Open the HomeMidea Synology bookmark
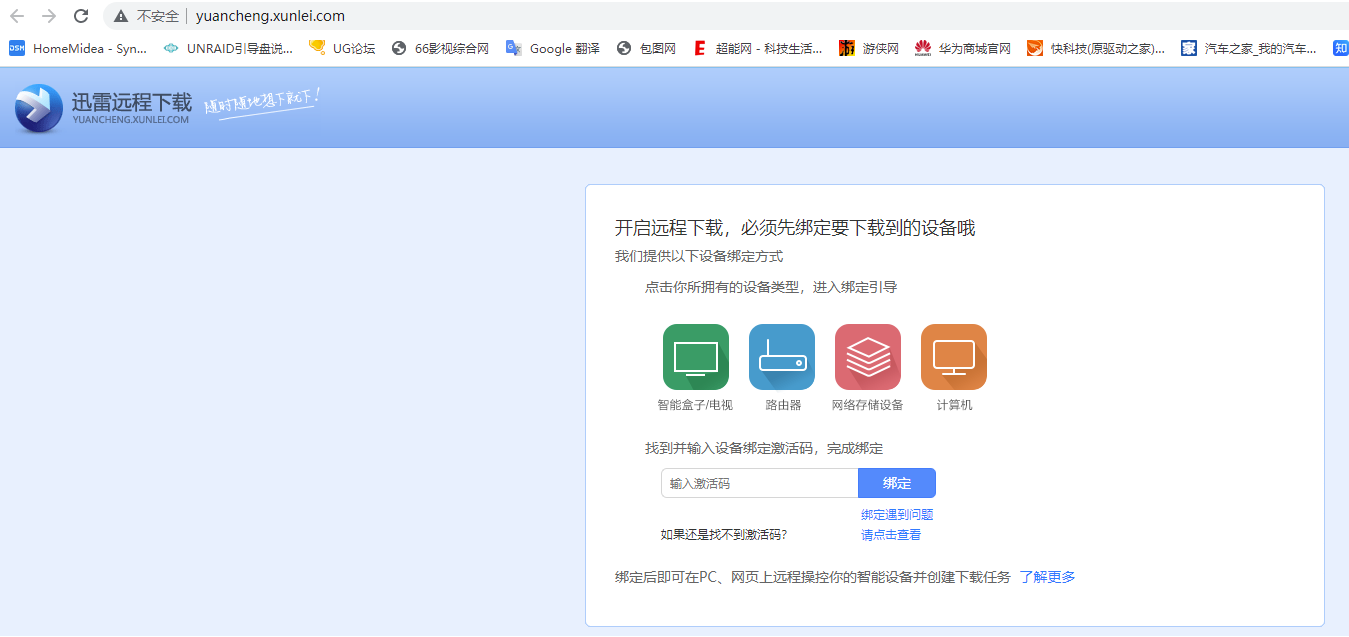 coord(78,48)
